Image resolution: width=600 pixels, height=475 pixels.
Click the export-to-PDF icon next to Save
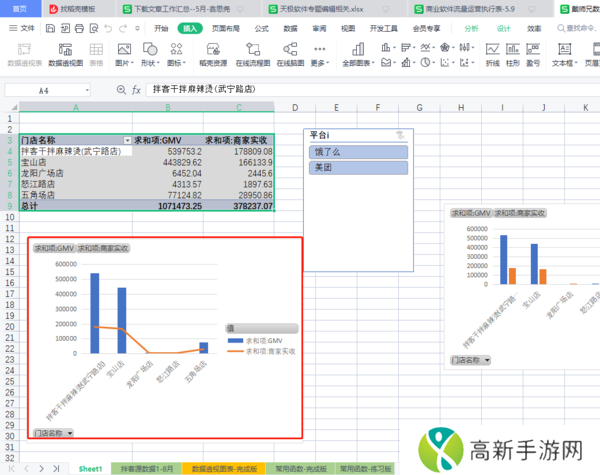65,28
